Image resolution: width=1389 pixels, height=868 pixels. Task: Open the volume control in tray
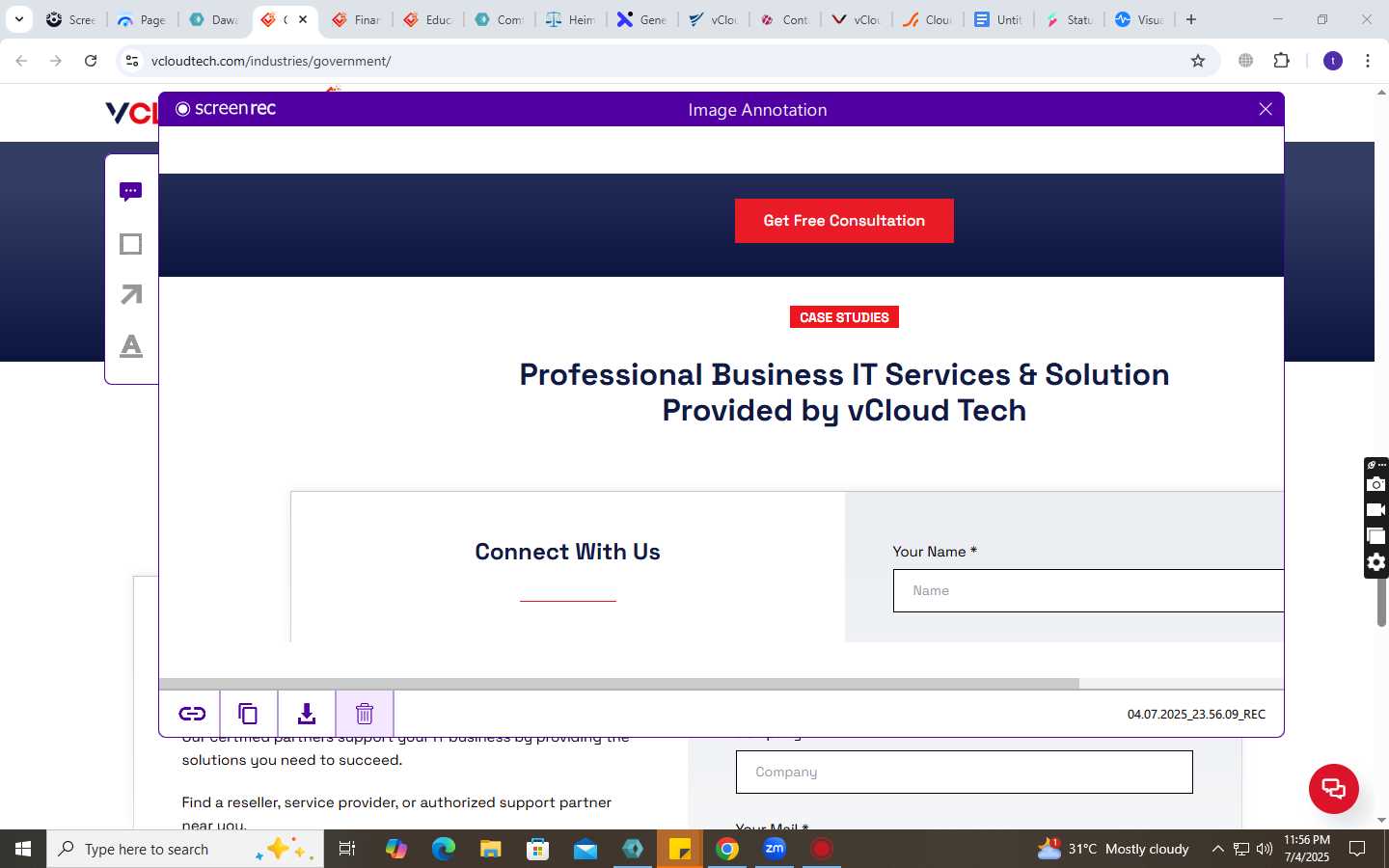pyautogui.click(x=1265, y=849)
